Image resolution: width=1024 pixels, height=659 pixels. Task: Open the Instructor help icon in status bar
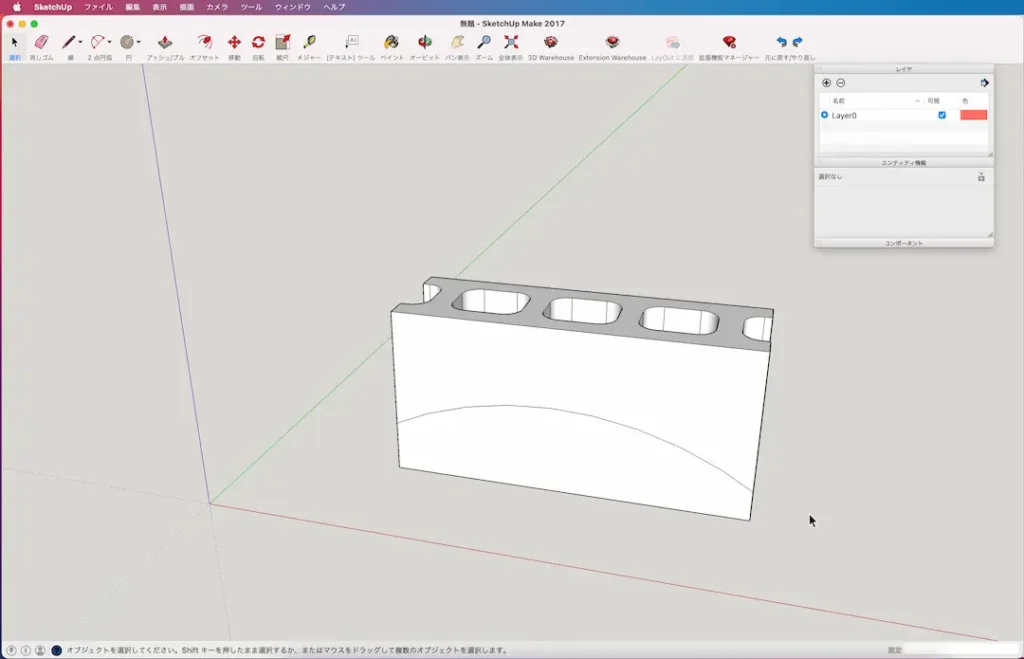[56, 651]
